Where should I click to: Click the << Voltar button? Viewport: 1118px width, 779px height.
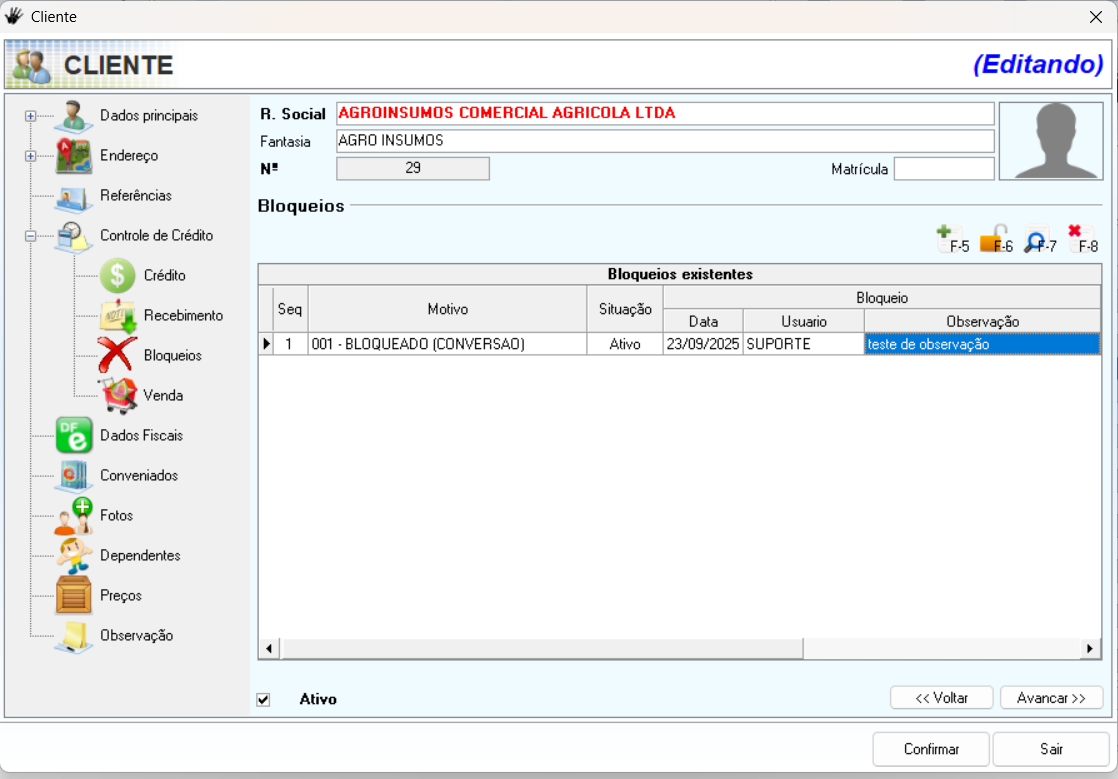coord(941,698)
